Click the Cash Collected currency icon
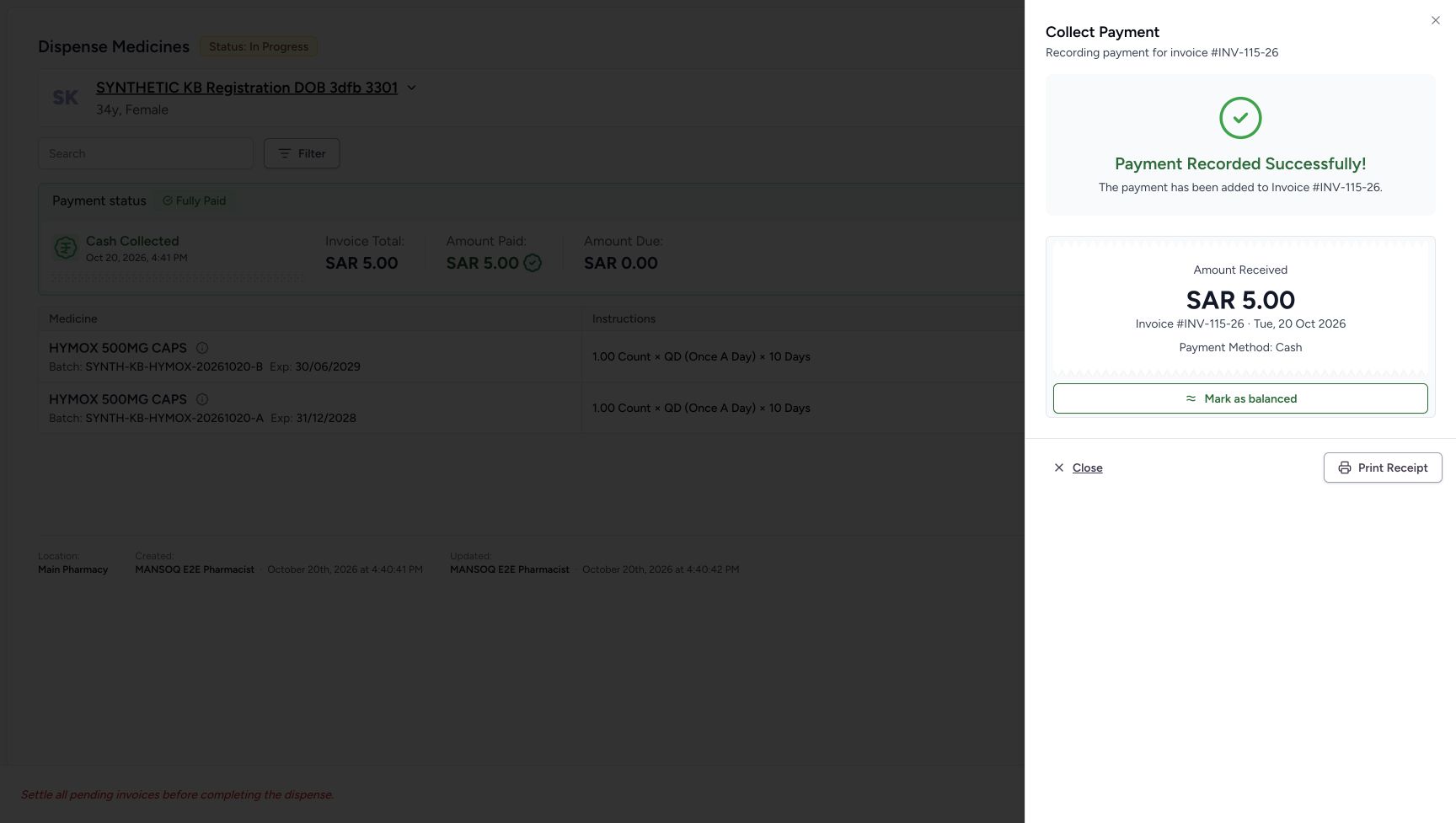Image resolution: width=1456 pixels, height=823 pixels. 65,248
